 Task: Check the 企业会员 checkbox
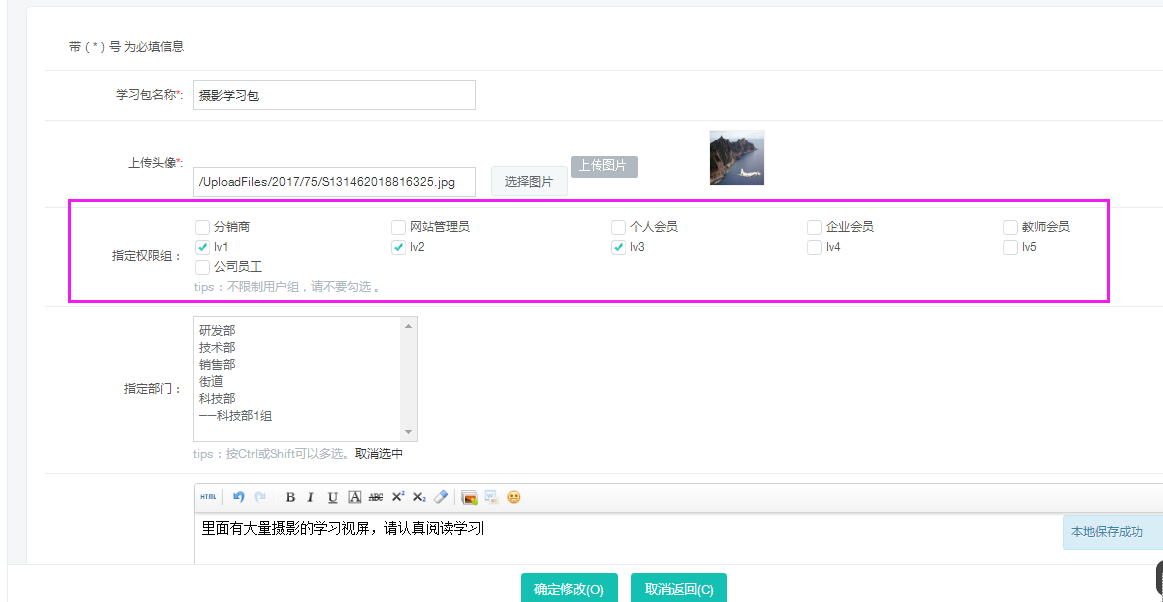pyautogui.click(x=814, y=227)
